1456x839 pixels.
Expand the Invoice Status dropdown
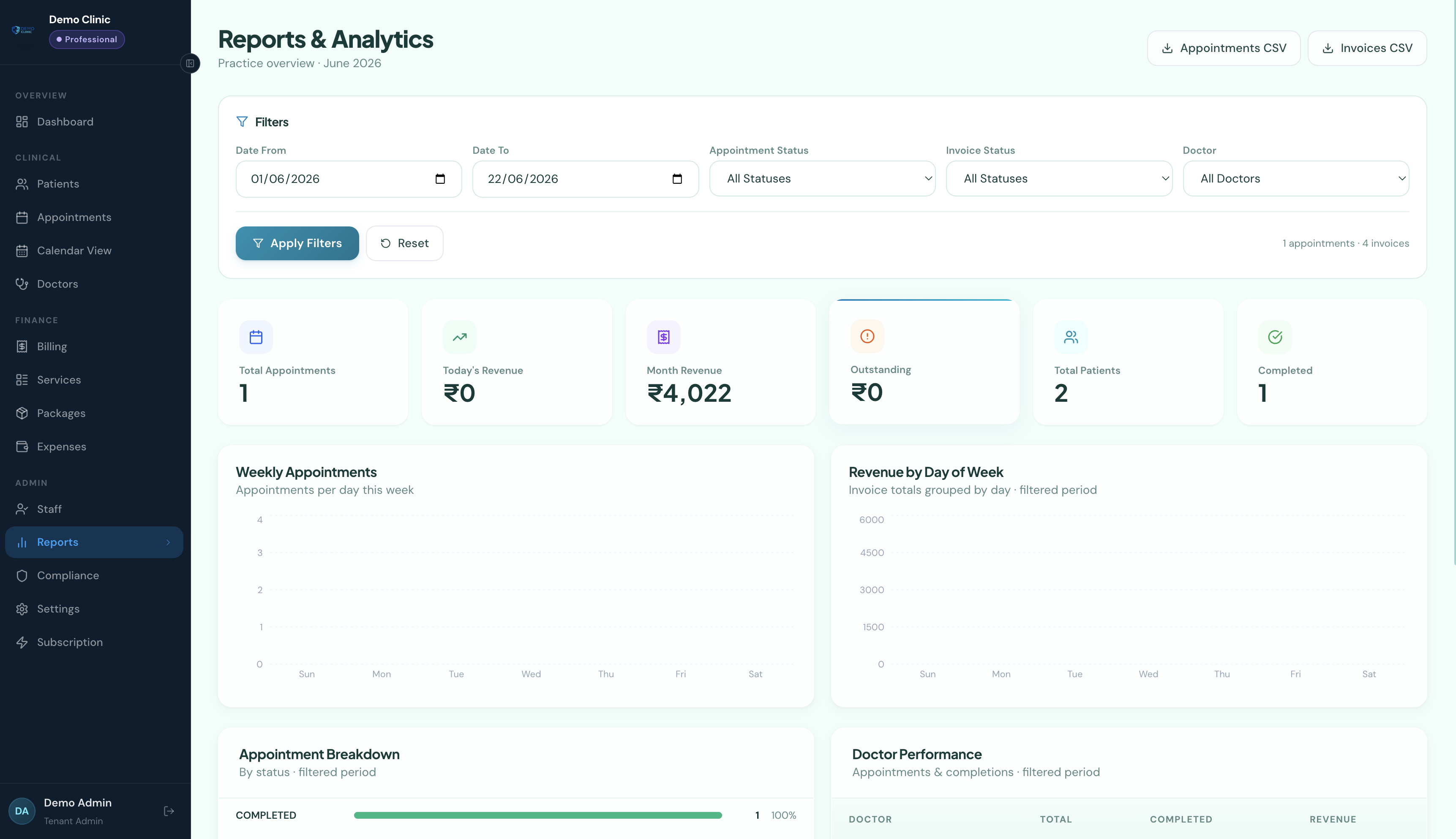(1059, 179)
